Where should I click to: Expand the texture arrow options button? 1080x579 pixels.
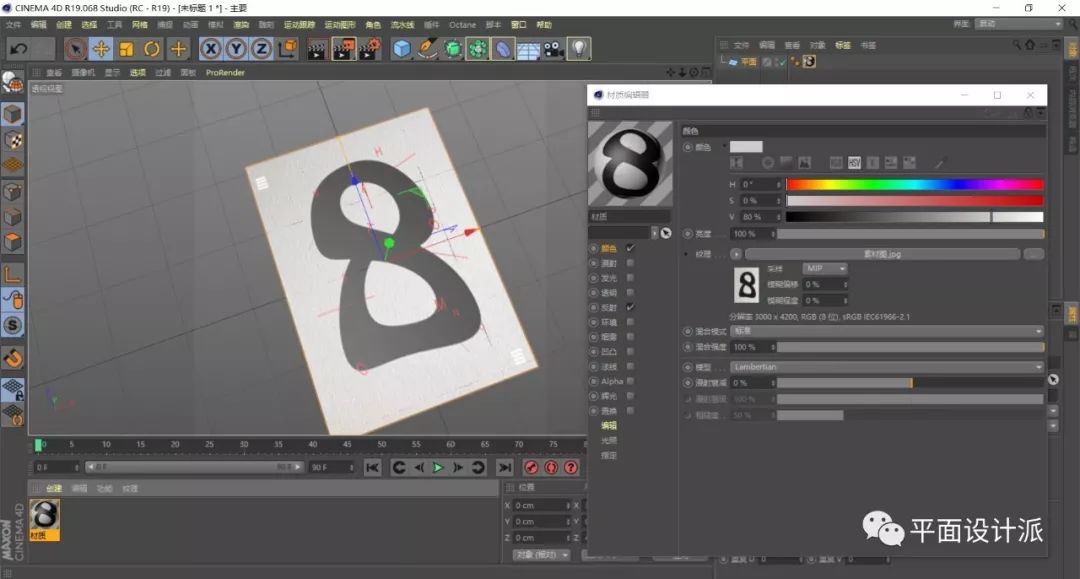pyautogui.click(x=736, y=254)
